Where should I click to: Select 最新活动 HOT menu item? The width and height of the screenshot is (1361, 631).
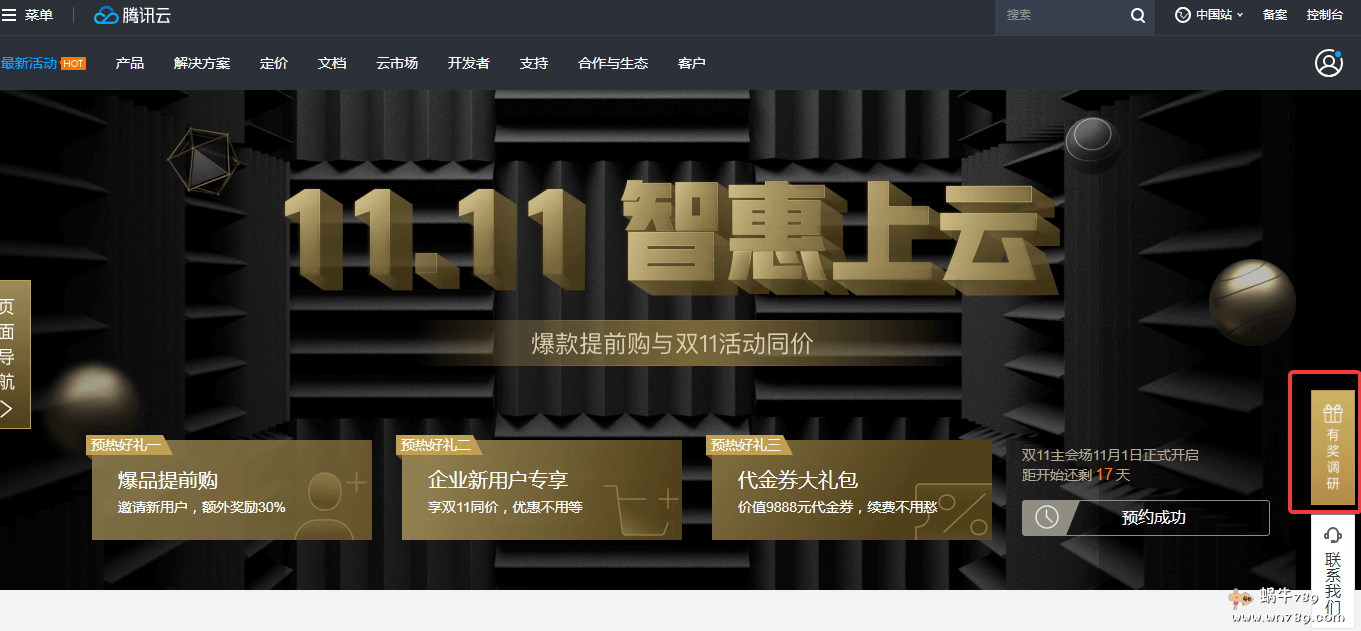[x=42, y=63]
